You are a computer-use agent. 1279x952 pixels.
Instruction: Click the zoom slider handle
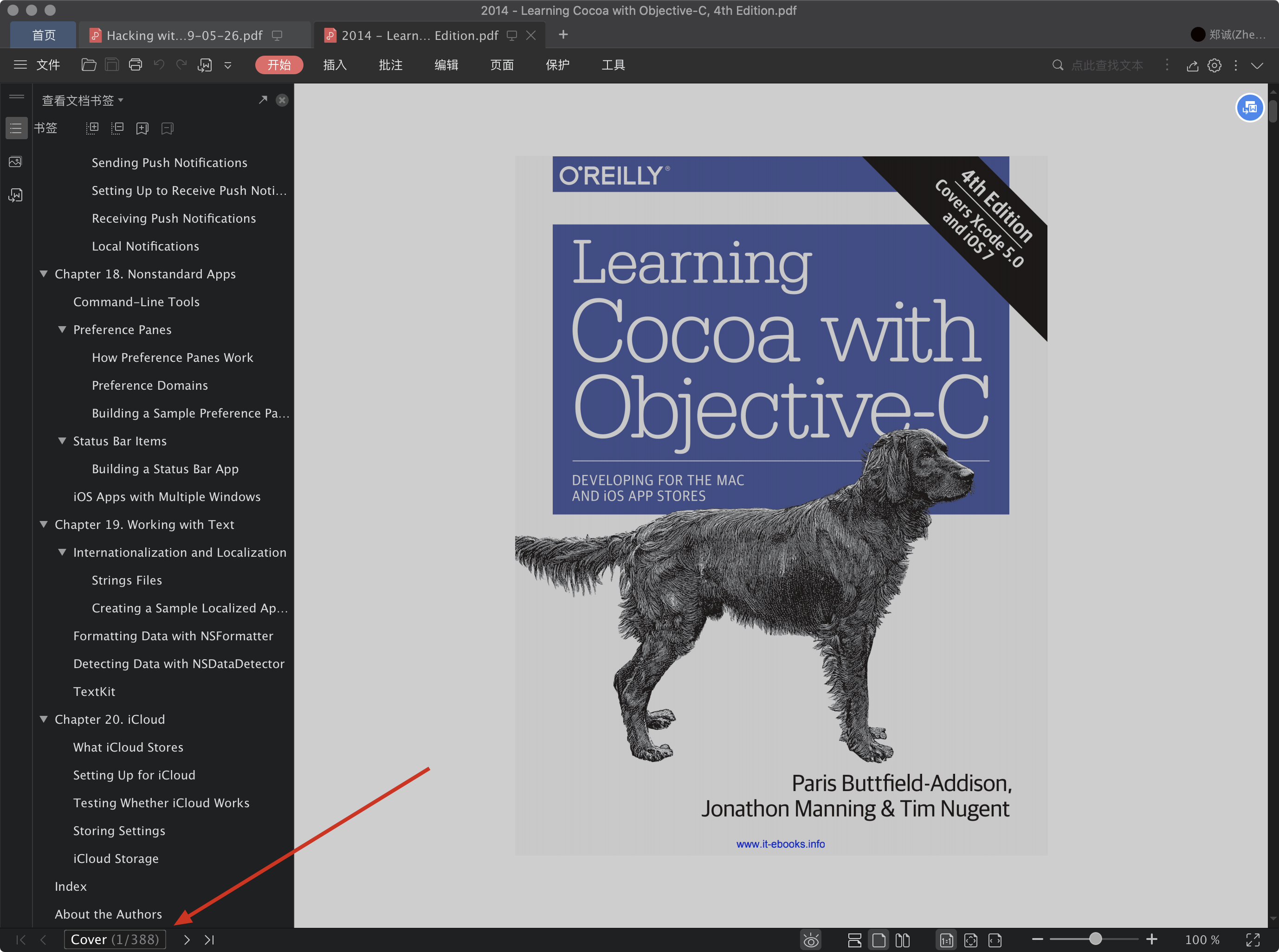click(x=1095, y=939)
